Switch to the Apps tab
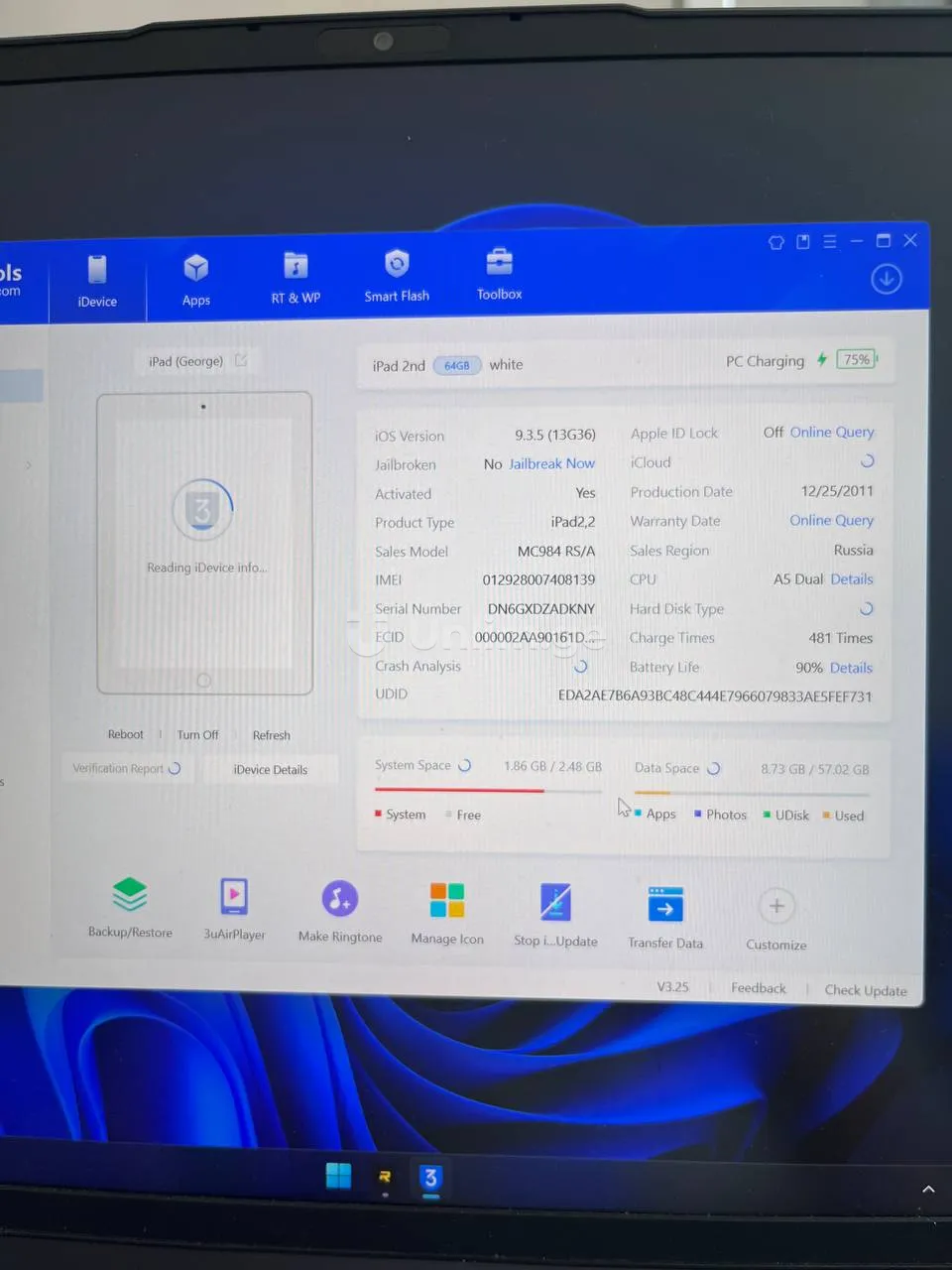This screenshot has height=1270, width=952. (196, 279)
